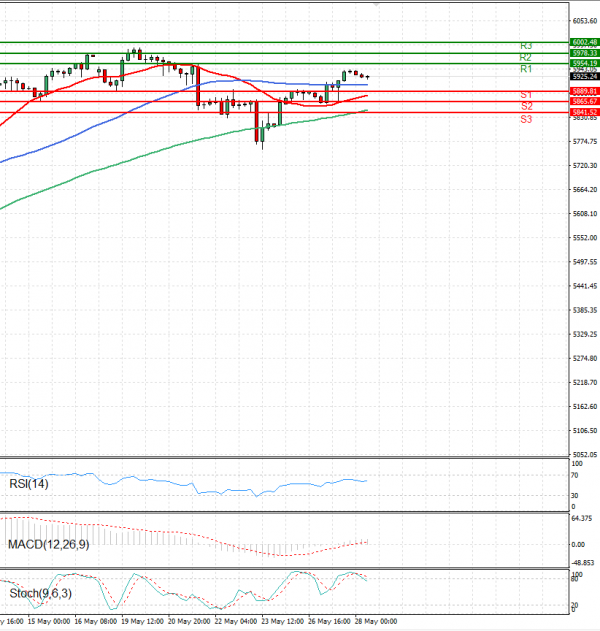
Task: Click the 6053.60 price axis value
Action: tap(585, 21)
